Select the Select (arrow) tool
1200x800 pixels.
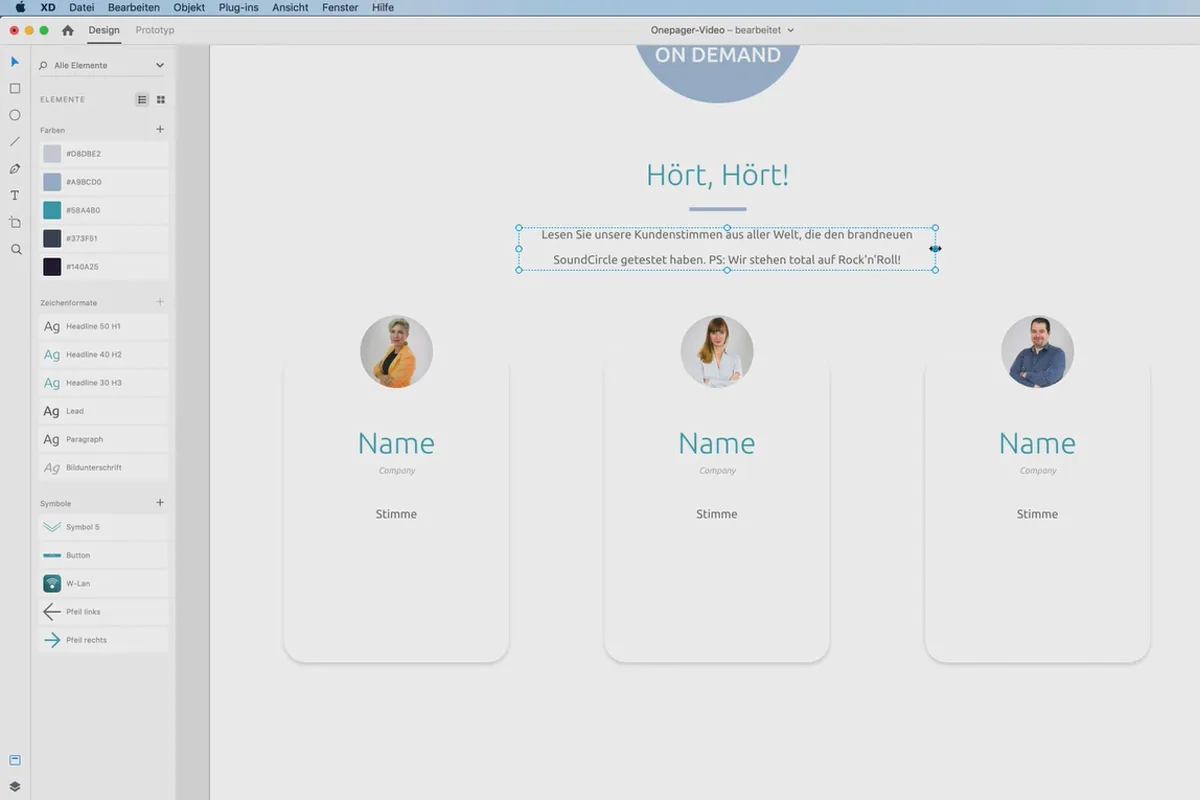pos(15,62)
